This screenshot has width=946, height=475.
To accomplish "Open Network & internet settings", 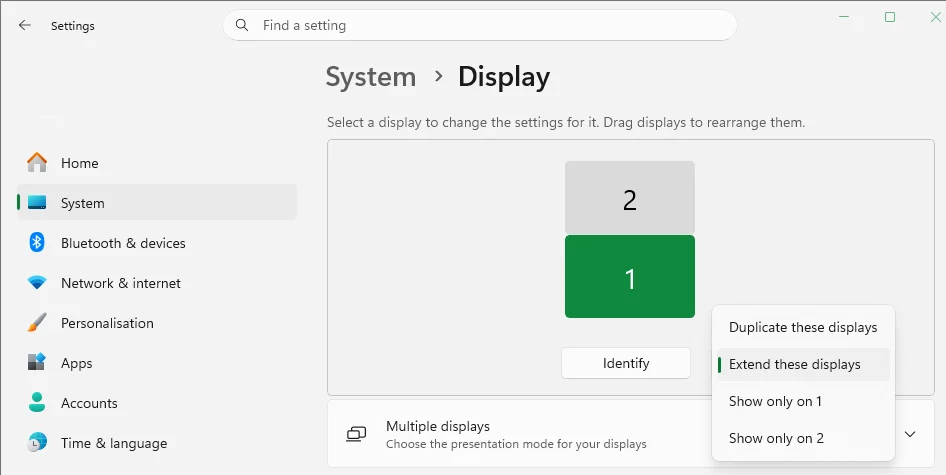I will coord(157,282).
